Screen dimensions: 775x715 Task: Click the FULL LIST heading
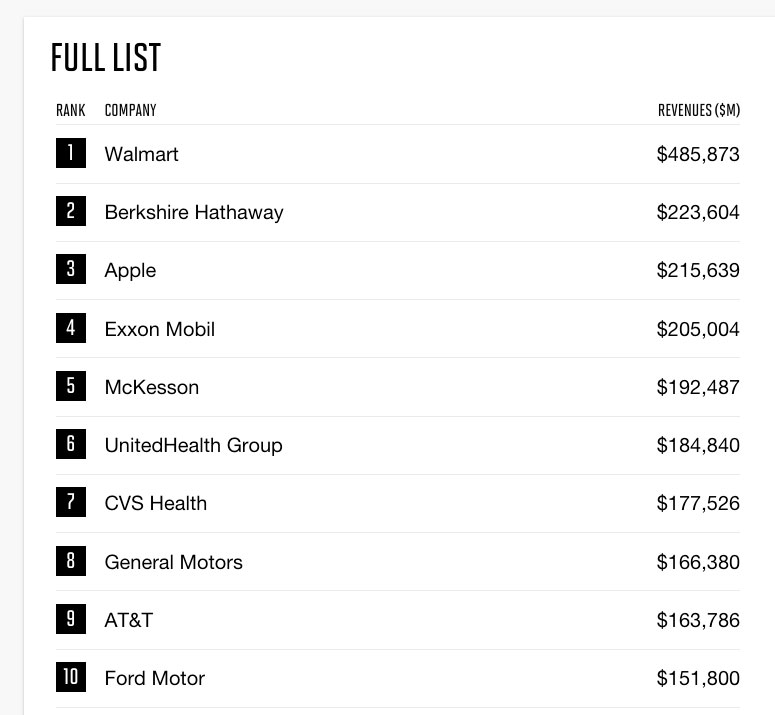pyautogui.click(x=106, y=57)
